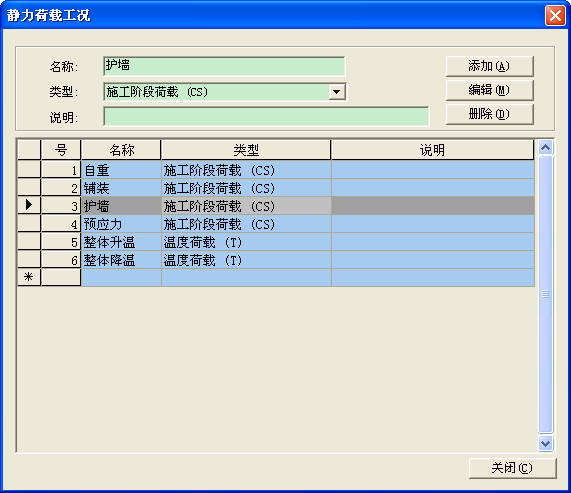Click the 名称 column header
This screenshot has width=571, height=493.
(x=121, y=150)
